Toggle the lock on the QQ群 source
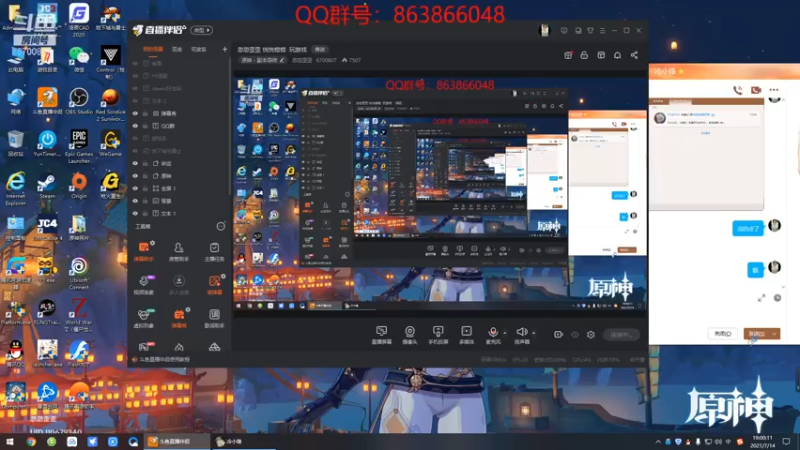The image size is (800, 450). (x=145, y=126)
